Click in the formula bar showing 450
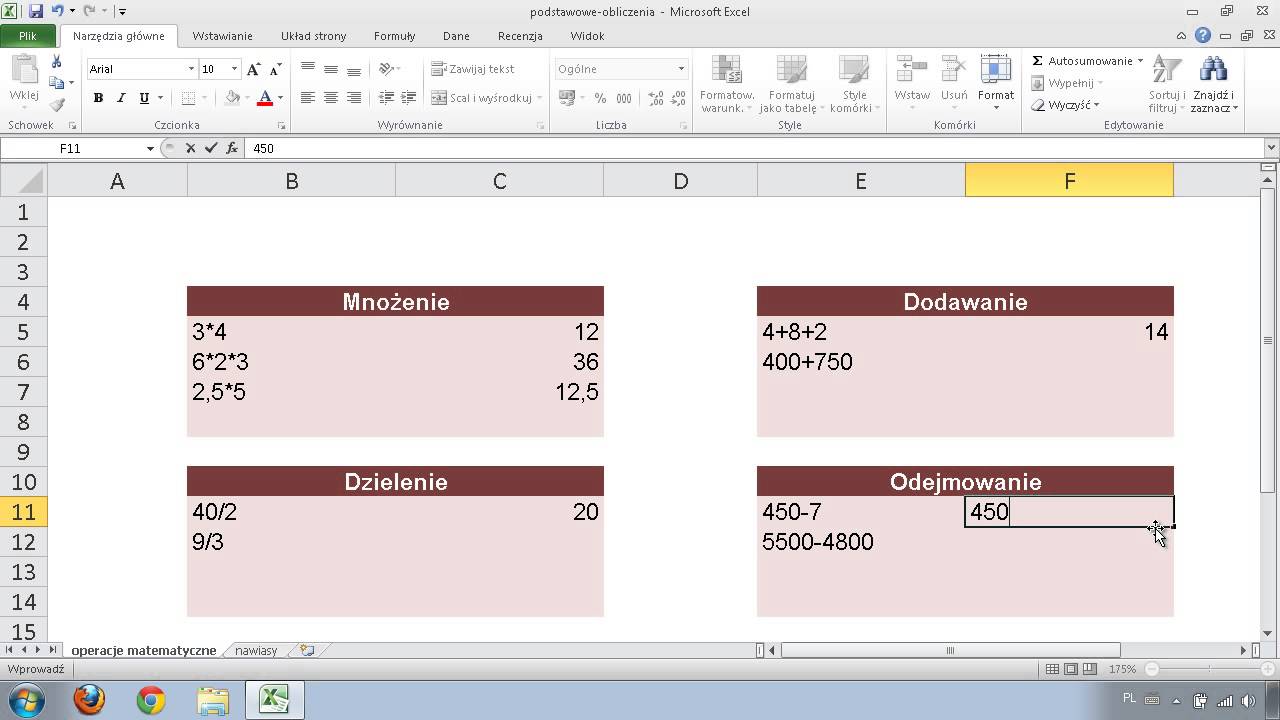Image resolution: width=1280 pixels, height=720 pixels. (x=755, y=148)
